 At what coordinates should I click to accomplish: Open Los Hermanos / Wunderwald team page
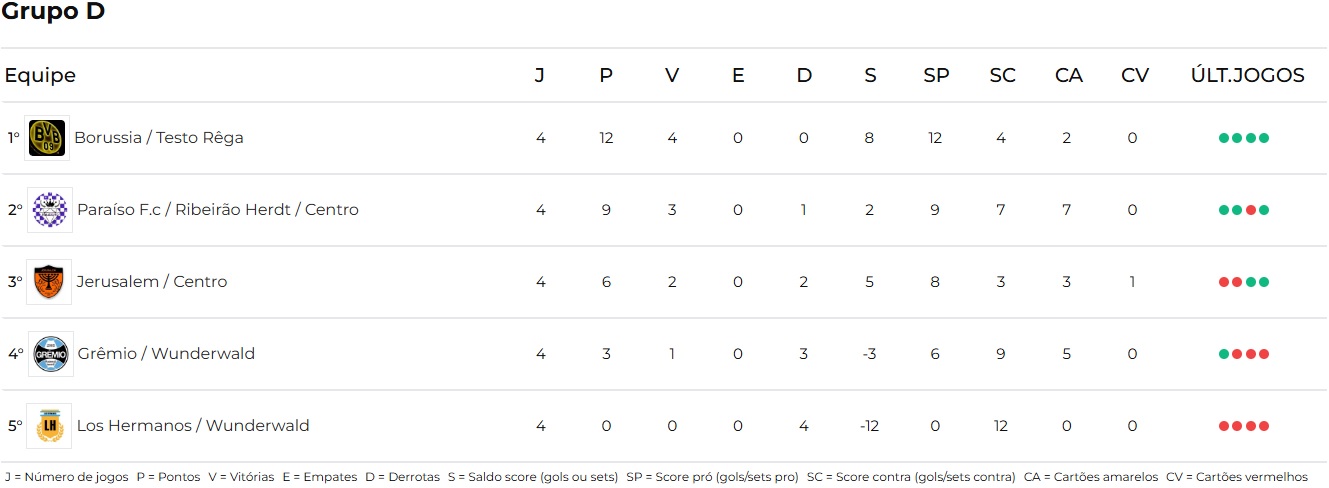click(193, 426)
